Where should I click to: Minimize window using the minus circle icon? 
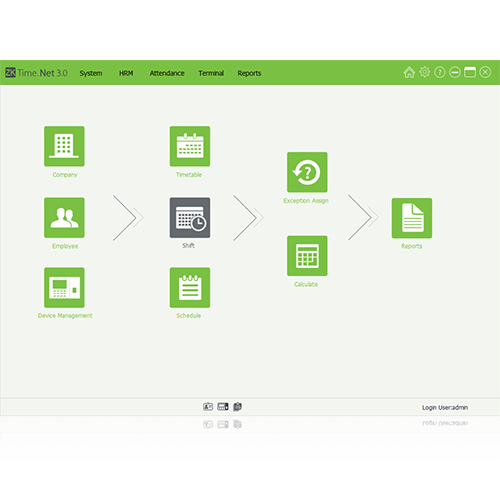(x=455, y=72)
